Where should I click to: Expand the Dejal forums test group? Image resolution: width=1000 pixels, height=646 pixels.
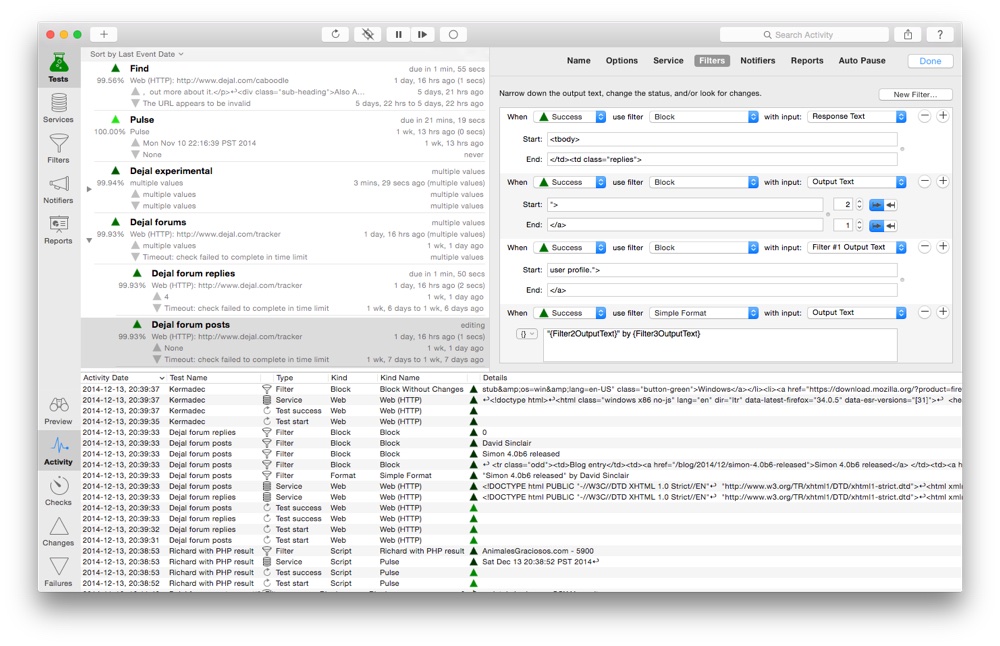(x=89, y=240)
